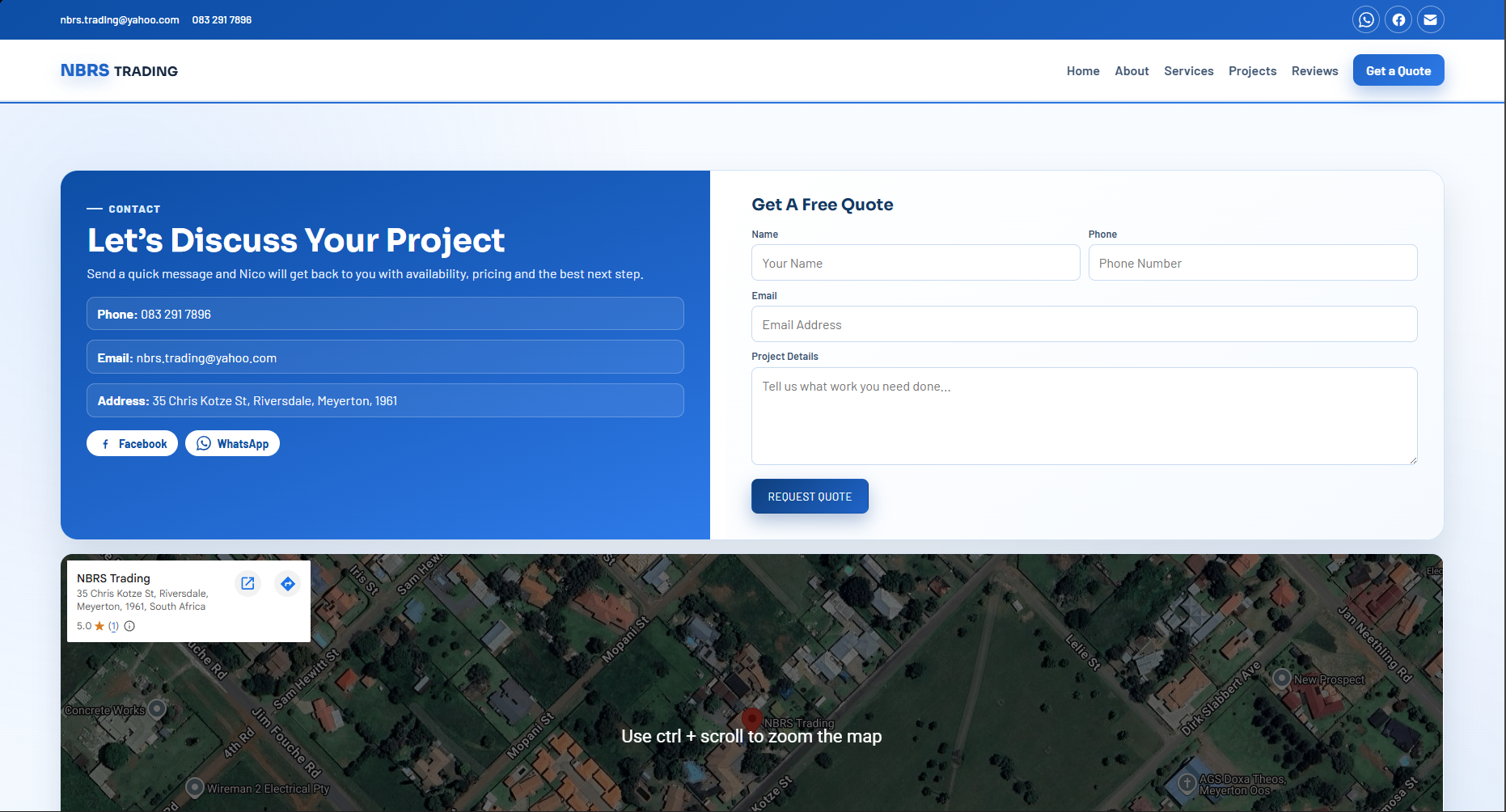Click the Phone: 083 291 7896 contact row

point(385,314)
